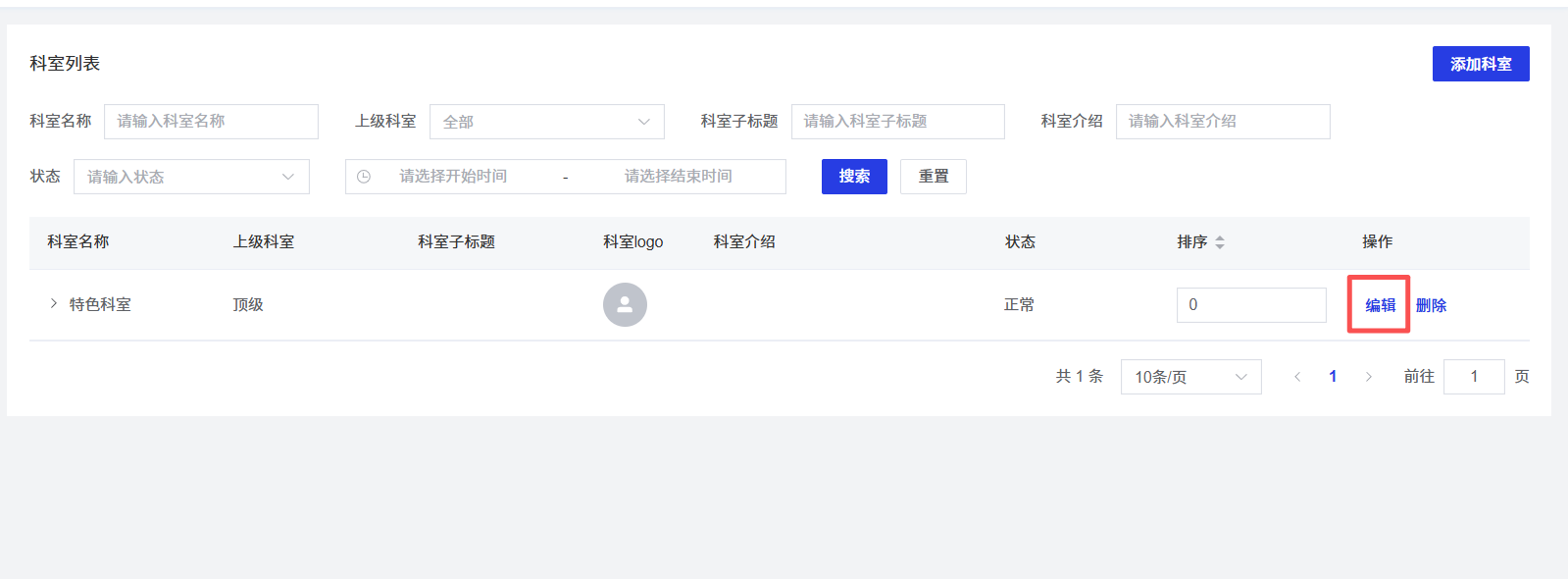Open the 10条/页 page size dropdown
This screenshot has width=1568, height=579.
point(1190,377)
